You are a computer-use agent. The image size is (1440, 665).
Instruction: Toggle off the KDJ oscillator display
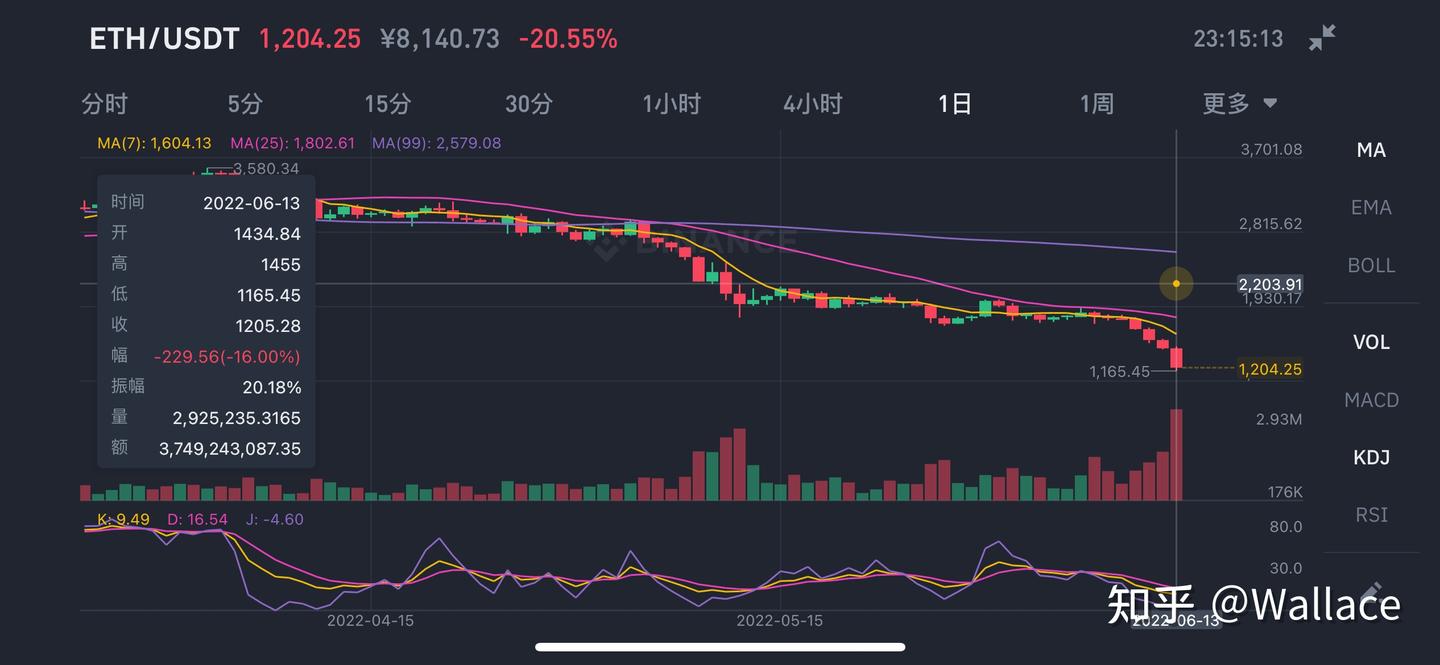pyautogui.click(x=1371, y=457)
